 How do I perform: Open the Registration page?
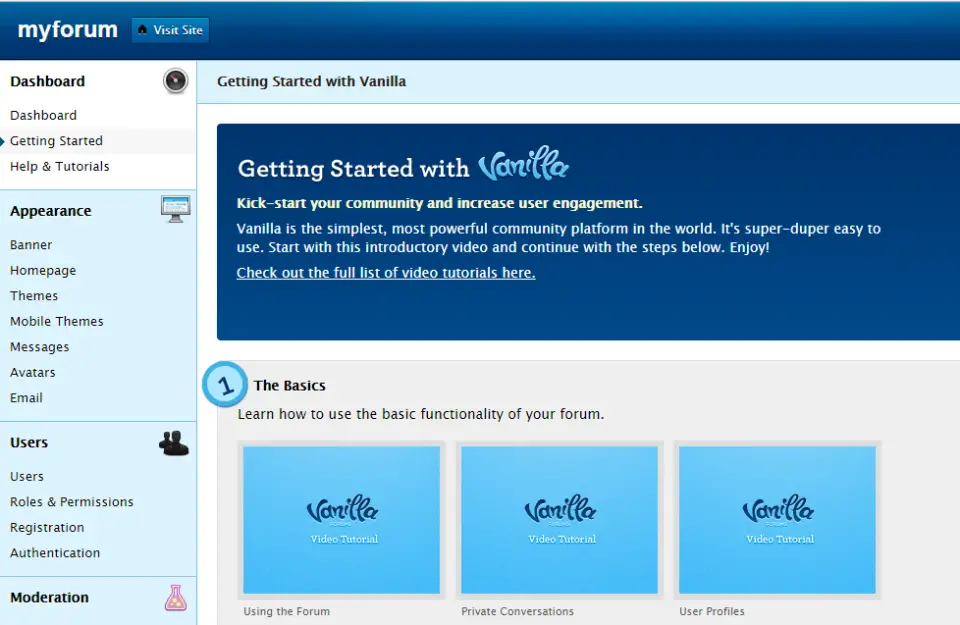pos(46,527)
